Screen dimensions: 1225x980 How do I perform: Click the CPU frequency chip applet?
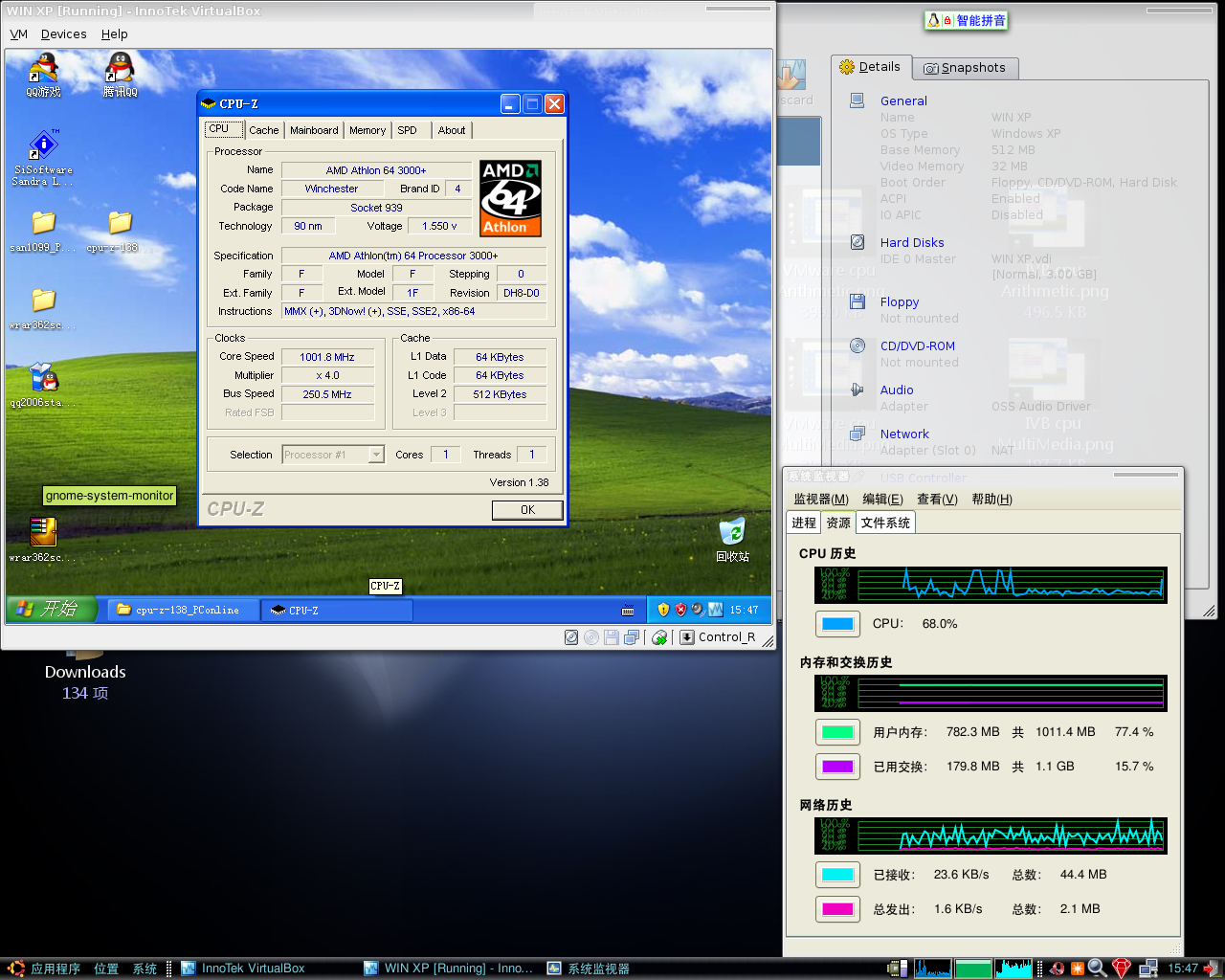[897, 969]
